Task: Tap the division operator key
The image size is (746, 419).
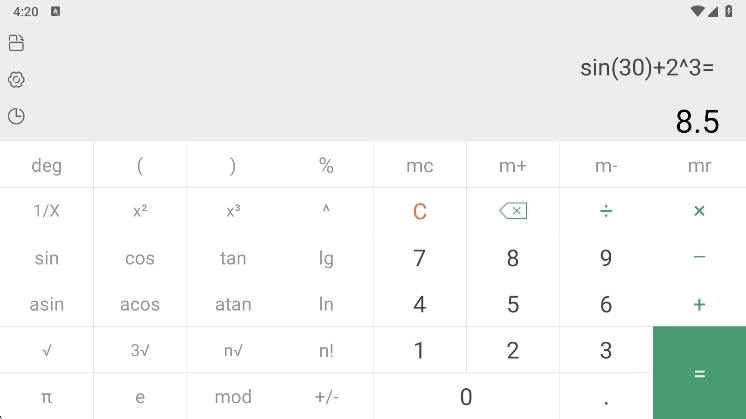Action: [x=606, y=211]
